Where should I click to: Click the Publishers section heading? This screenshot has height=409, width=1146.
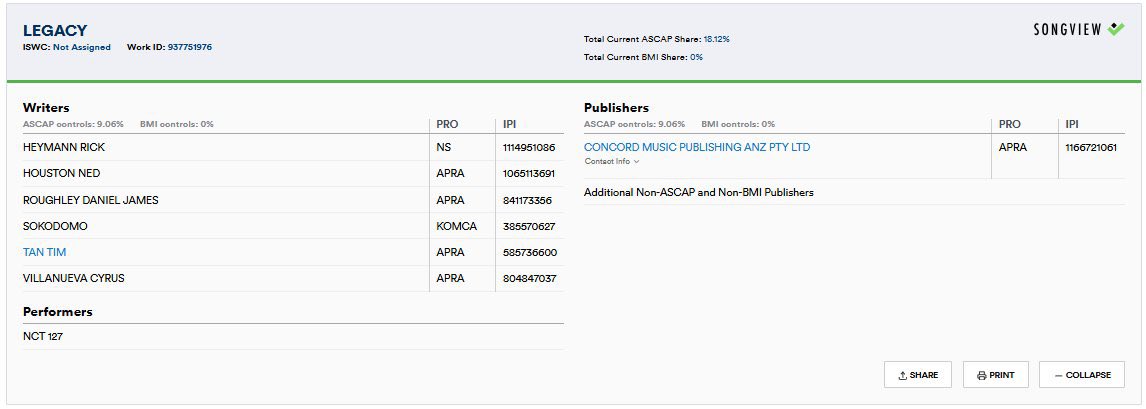coord(616,108)
